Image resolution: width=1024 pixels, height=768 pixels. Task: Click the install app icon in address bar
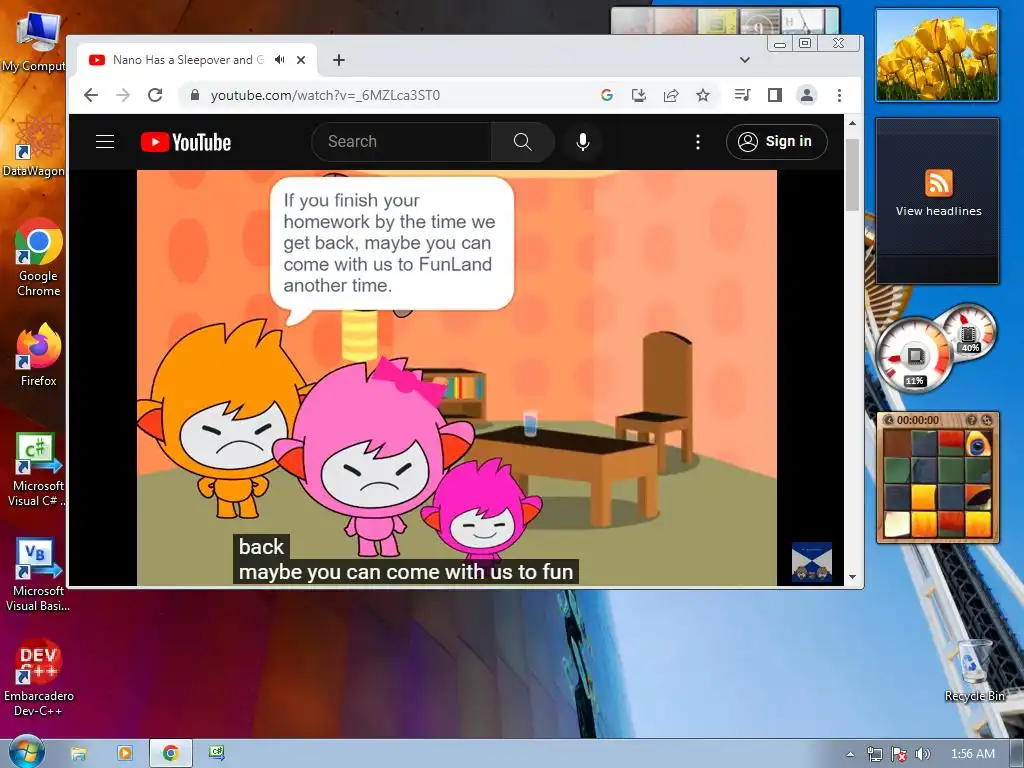(639, 95)
